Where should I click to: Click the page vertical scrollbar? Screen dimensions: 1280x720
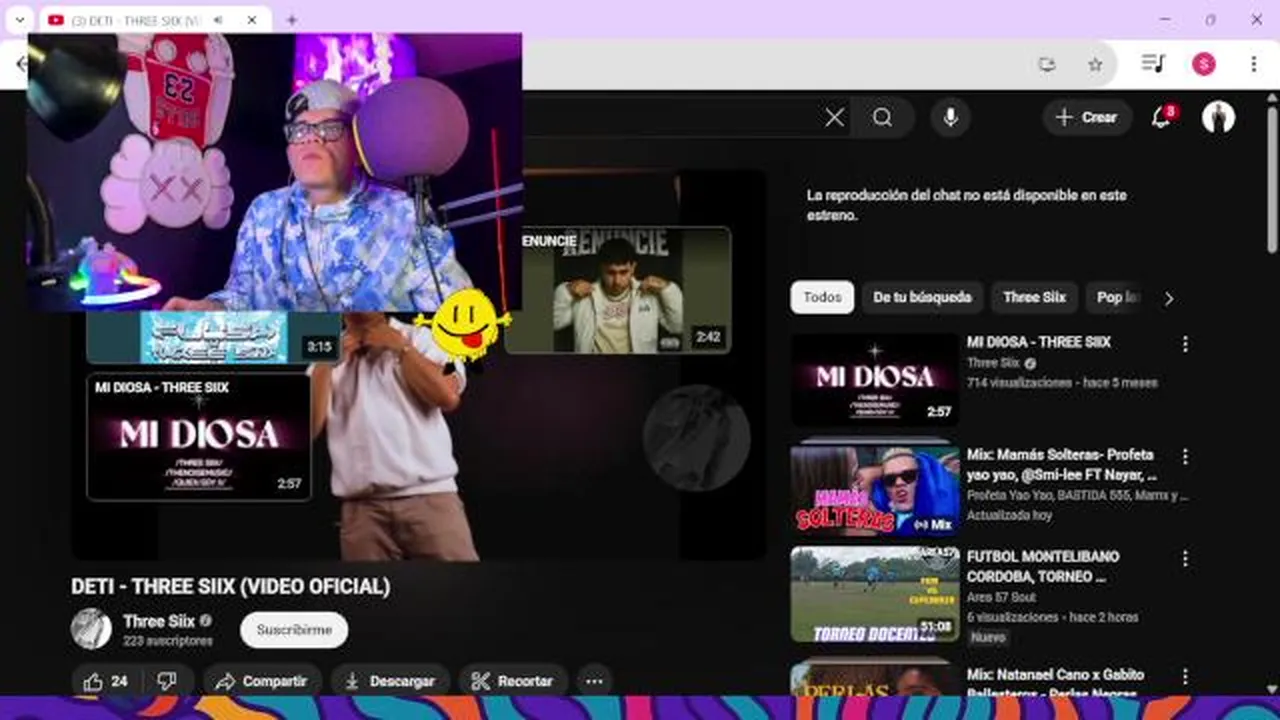(x=1272, y=180)
